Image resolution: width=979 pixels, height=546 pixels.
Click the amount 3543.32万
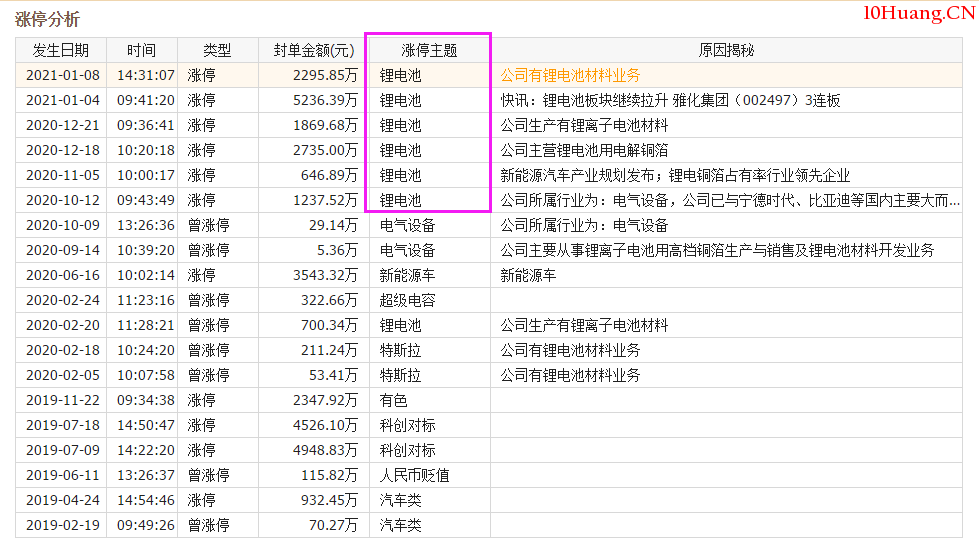pos(325,275)
